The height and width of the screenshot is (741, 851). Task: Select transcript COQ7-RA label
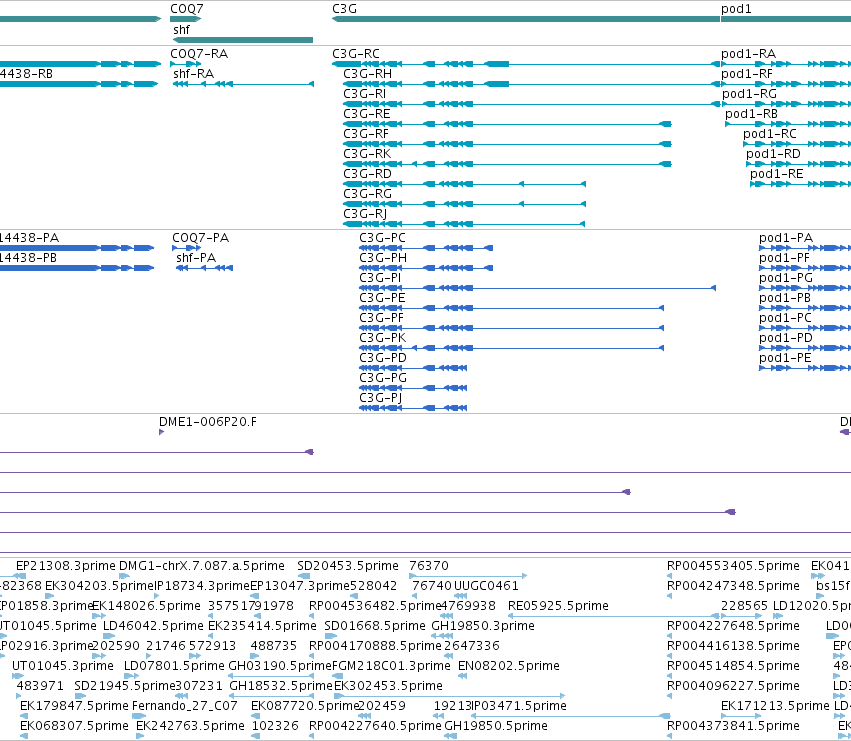click(x=199, y=54)
